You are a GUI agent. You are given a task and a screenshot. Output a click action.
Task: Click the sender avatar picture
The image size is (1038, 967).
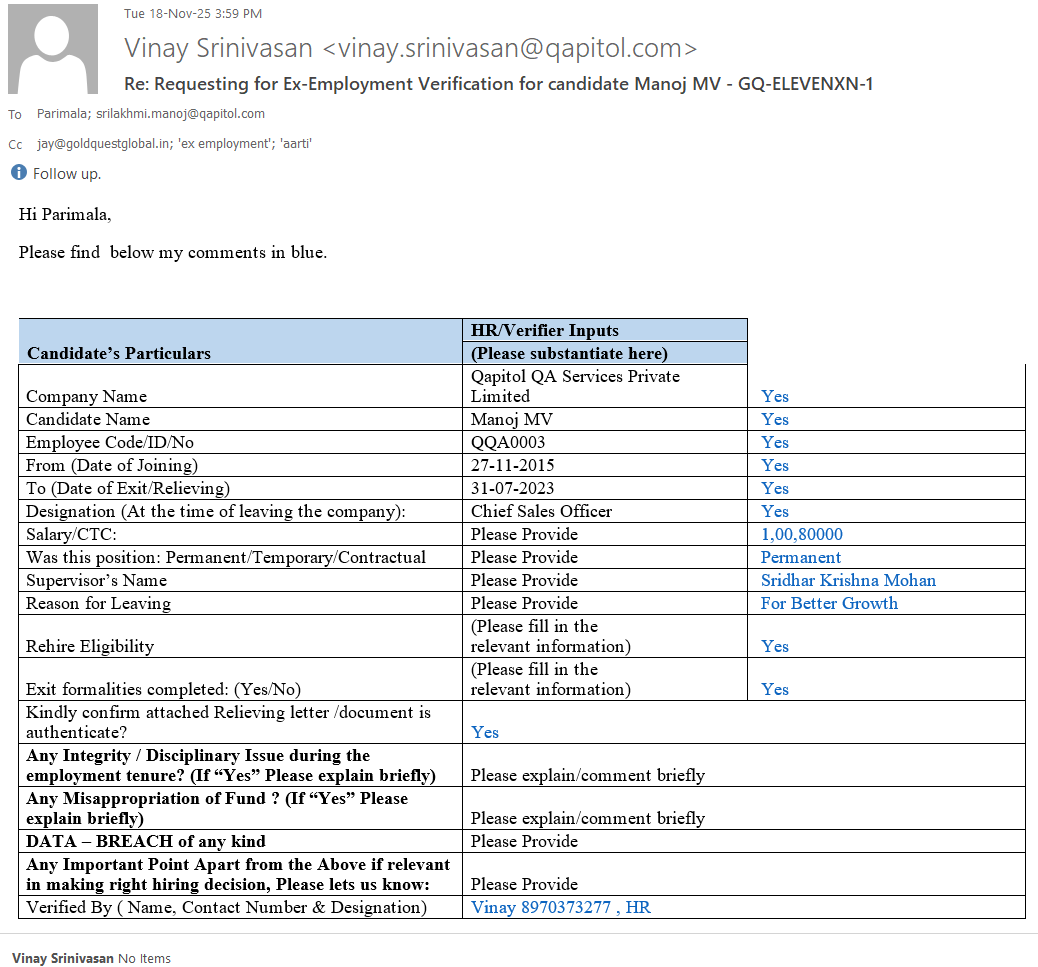pos(53,48)
